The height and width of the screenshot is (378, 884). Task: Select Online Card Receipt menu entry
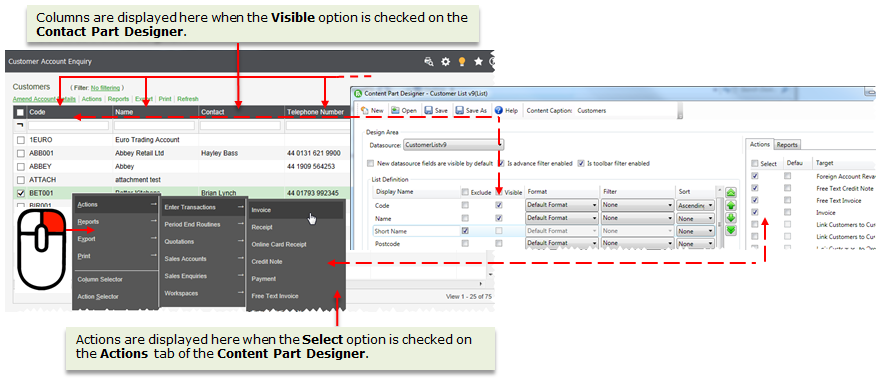pyautogui.click(x=295, y=244)
